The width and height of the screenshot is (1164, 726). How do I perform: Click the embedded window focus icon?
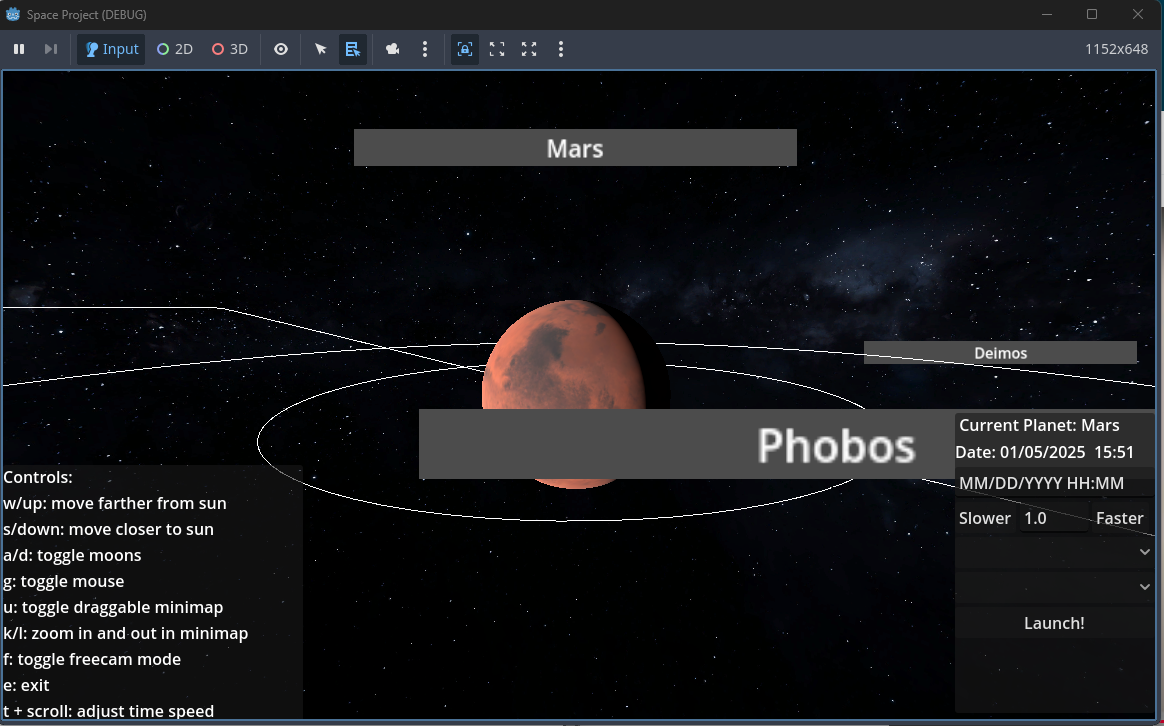(464, 49)
